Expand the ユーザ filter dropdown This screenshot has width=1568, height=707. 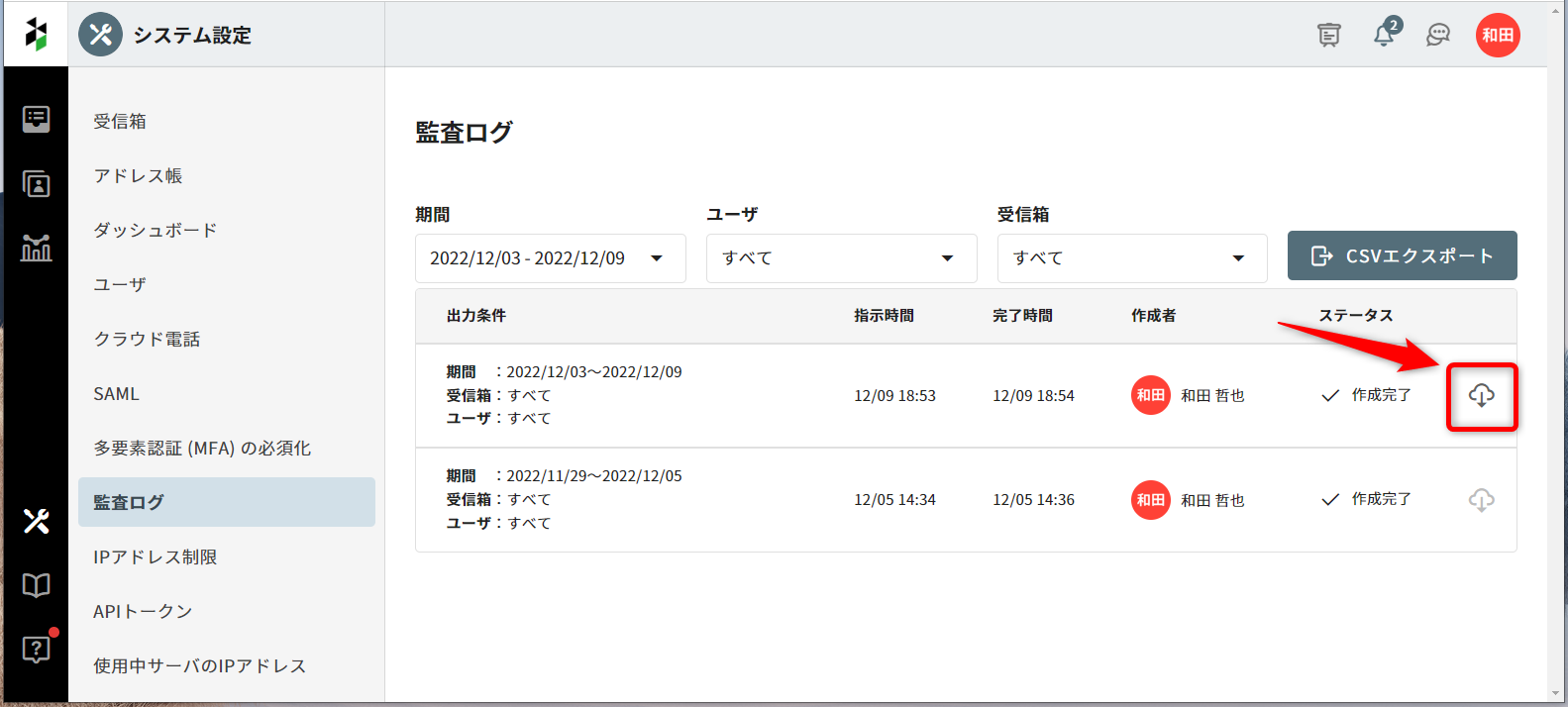pos(841,258)
